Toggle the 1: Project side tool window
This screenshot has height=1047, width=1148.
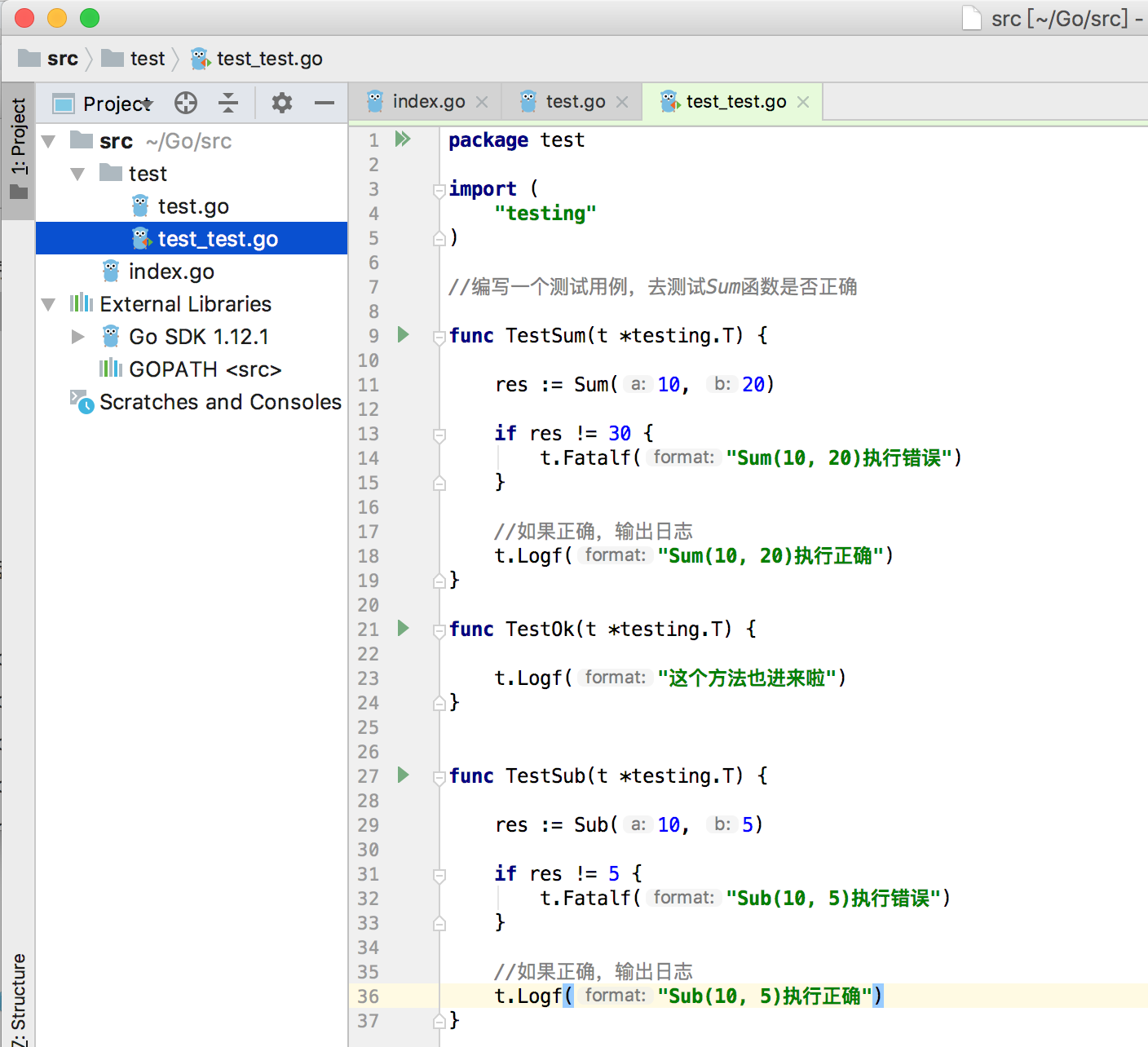coord(18,150)
